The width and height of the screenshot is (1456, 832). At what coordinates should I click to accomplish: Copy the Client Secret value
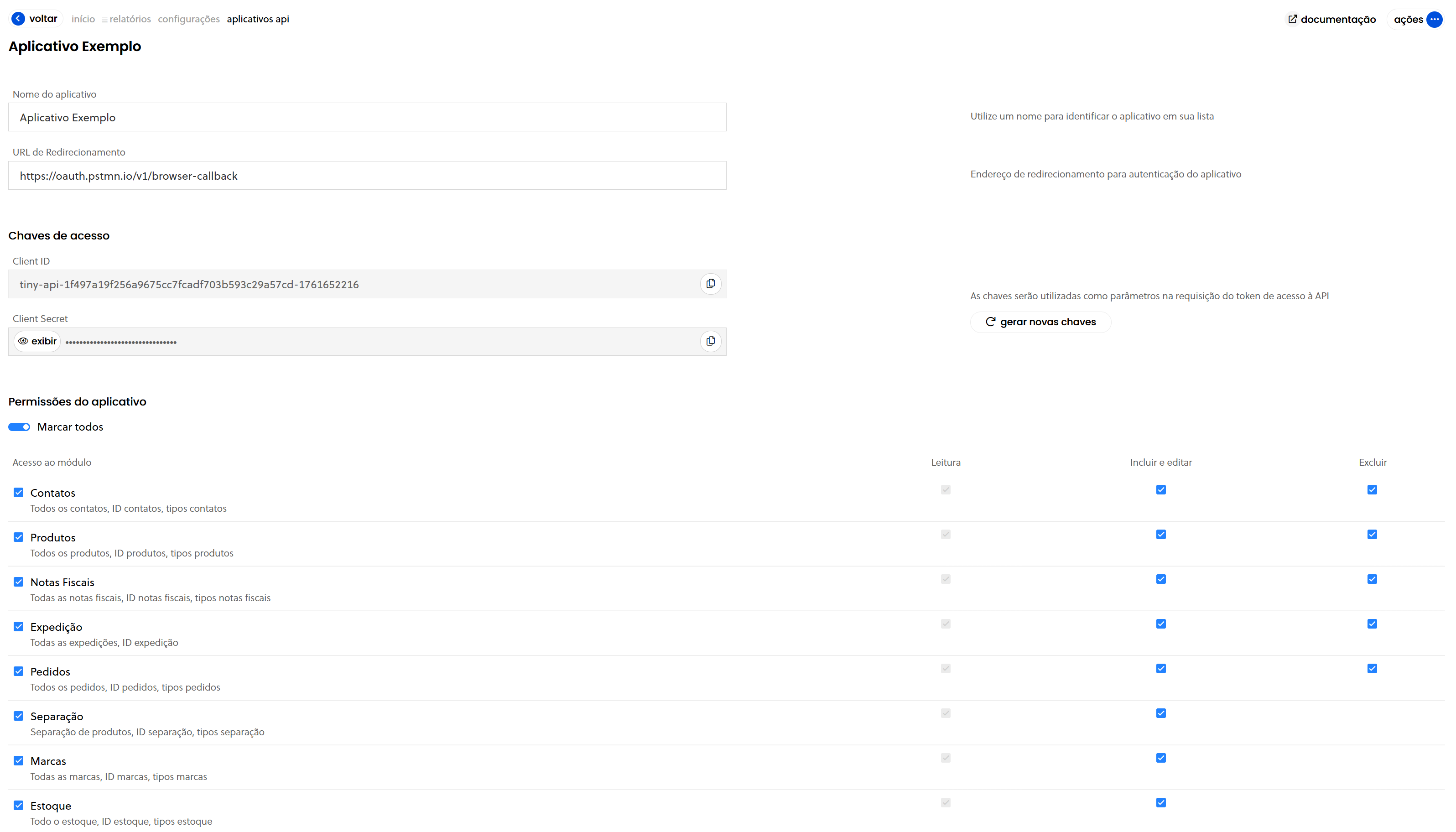coord(710,341)
